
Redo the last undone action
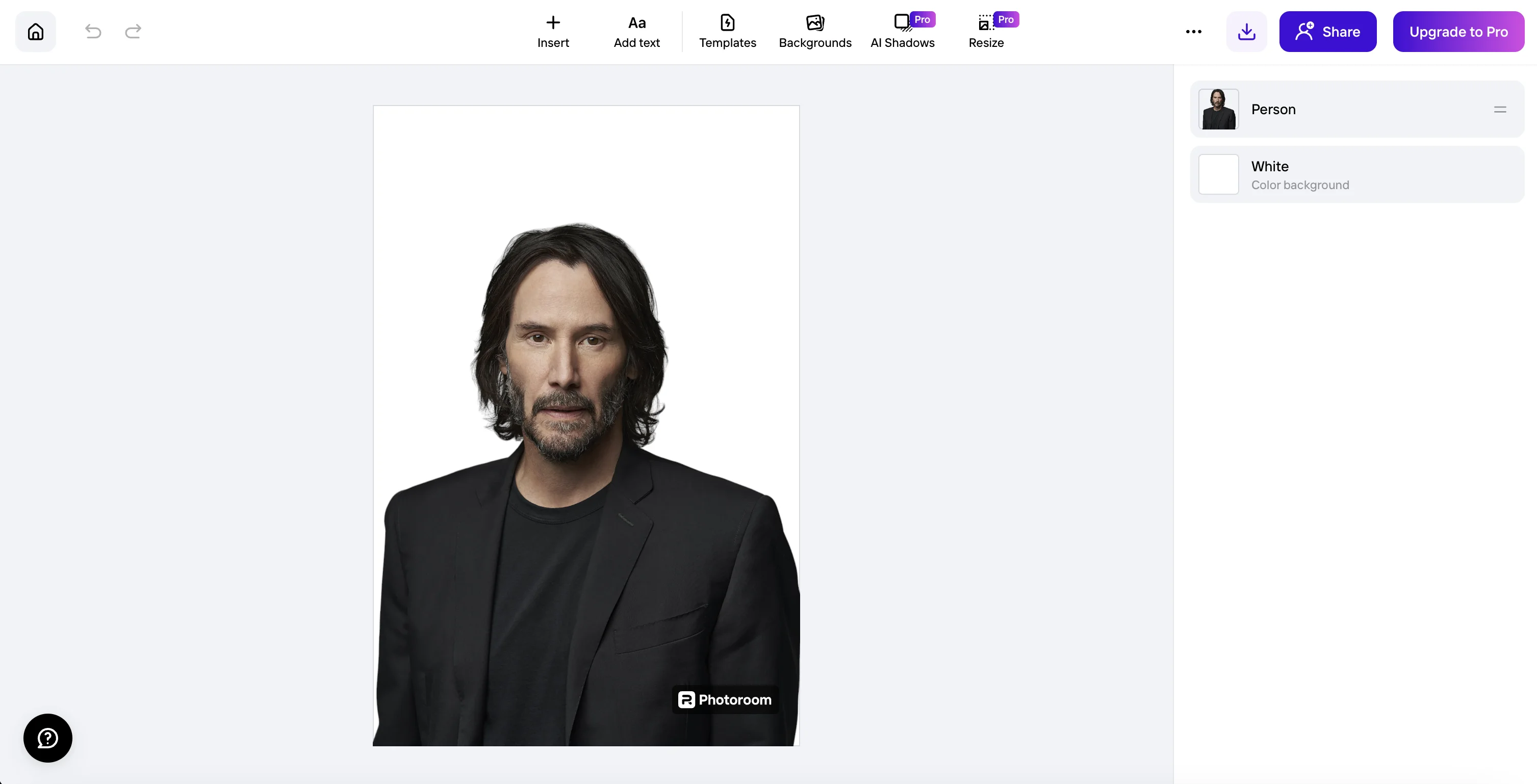coord(133,32)
